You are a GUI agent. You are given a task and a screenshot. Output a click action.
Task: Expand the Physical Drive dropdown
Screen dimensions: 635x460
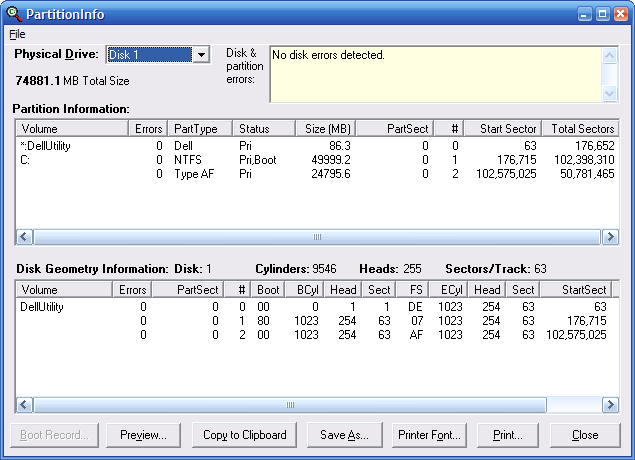point(201,55)
